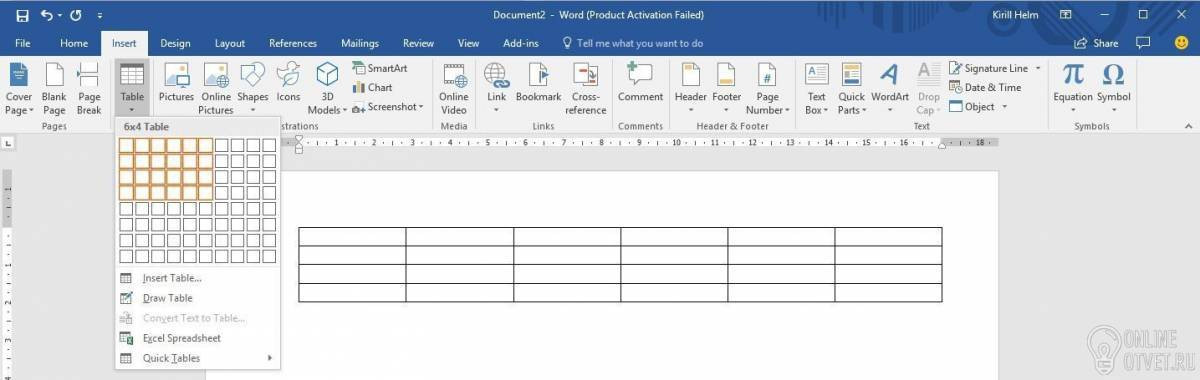The image size is (1200, 380).
Task: Click the Share button
Action: click(1096, 43)
